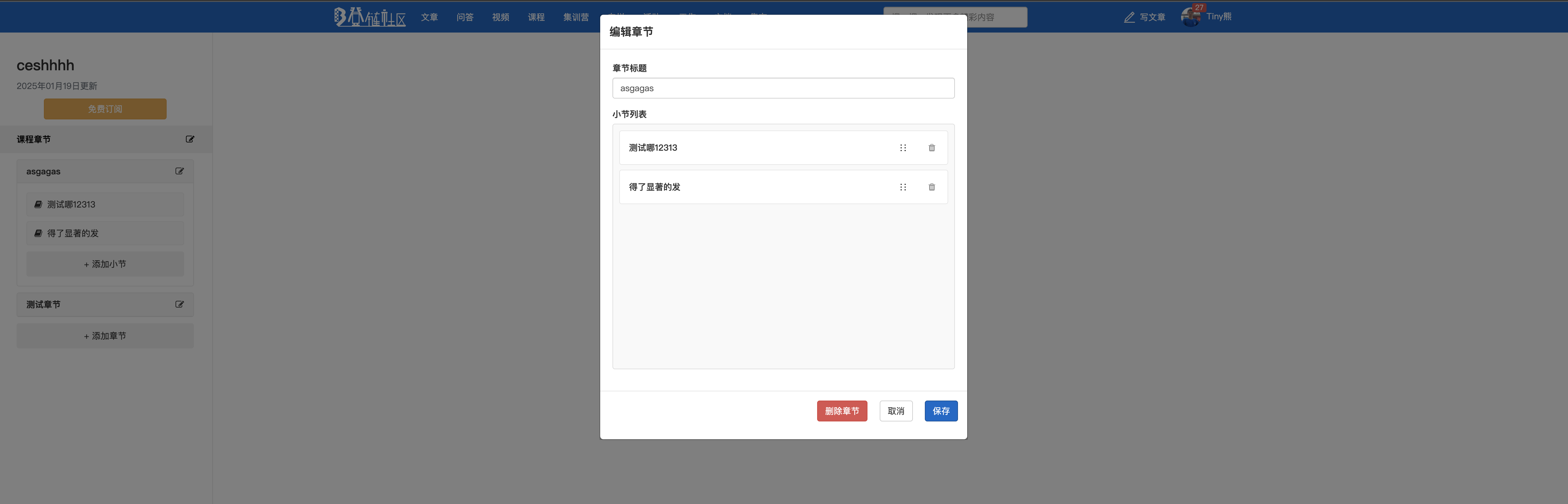Open the 课程 nav menu item

[x=536, y=18]
